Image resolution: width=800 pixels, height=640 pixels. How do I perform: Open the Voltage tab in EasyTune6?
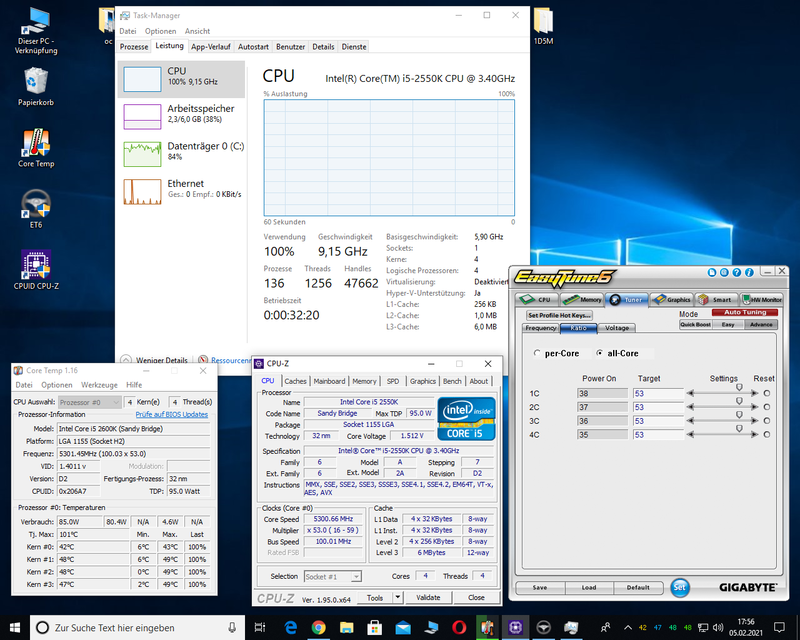click(617, 328)
